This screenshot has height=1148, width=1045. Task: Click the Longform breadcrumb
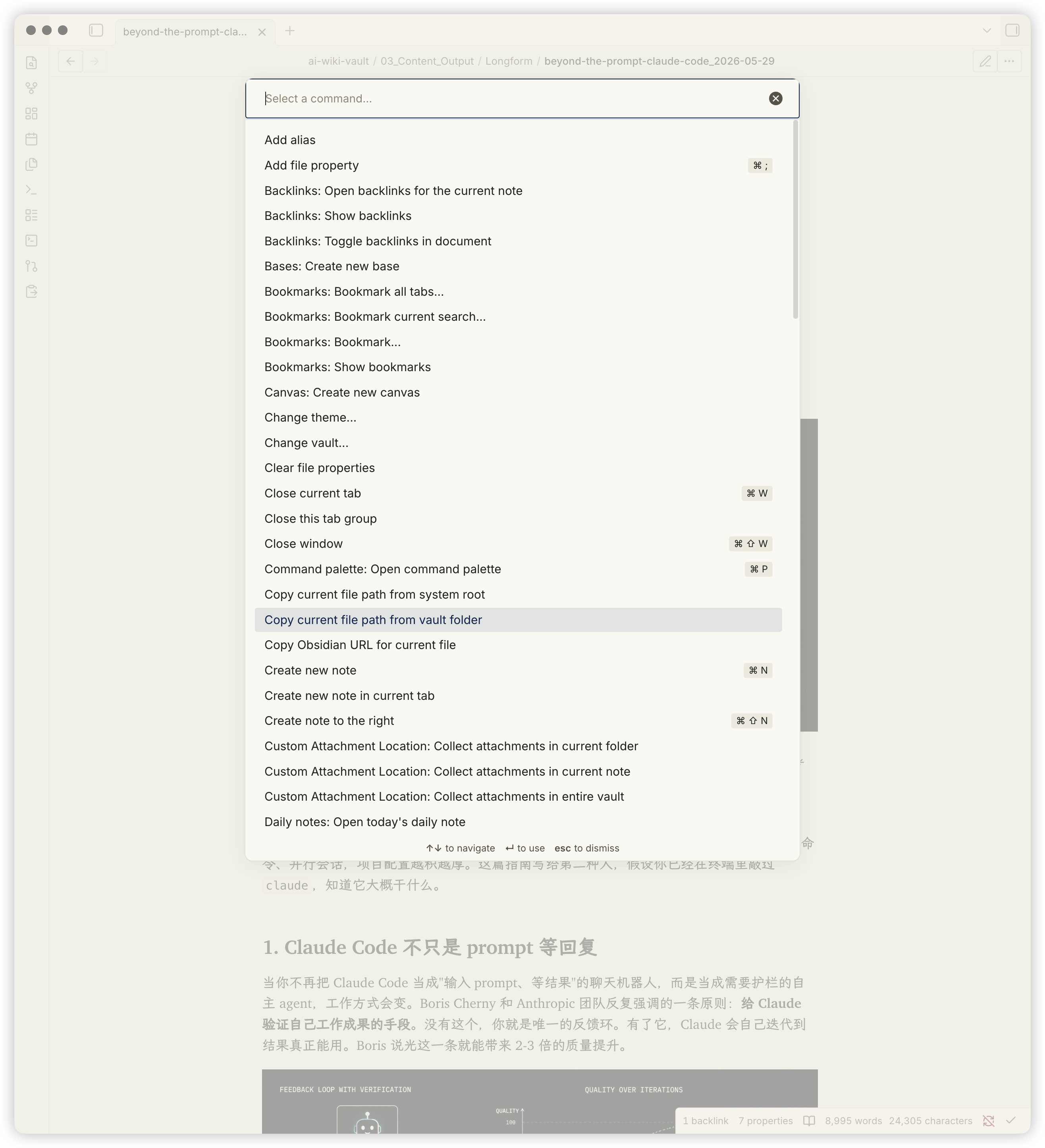click(x=509, y=61)
